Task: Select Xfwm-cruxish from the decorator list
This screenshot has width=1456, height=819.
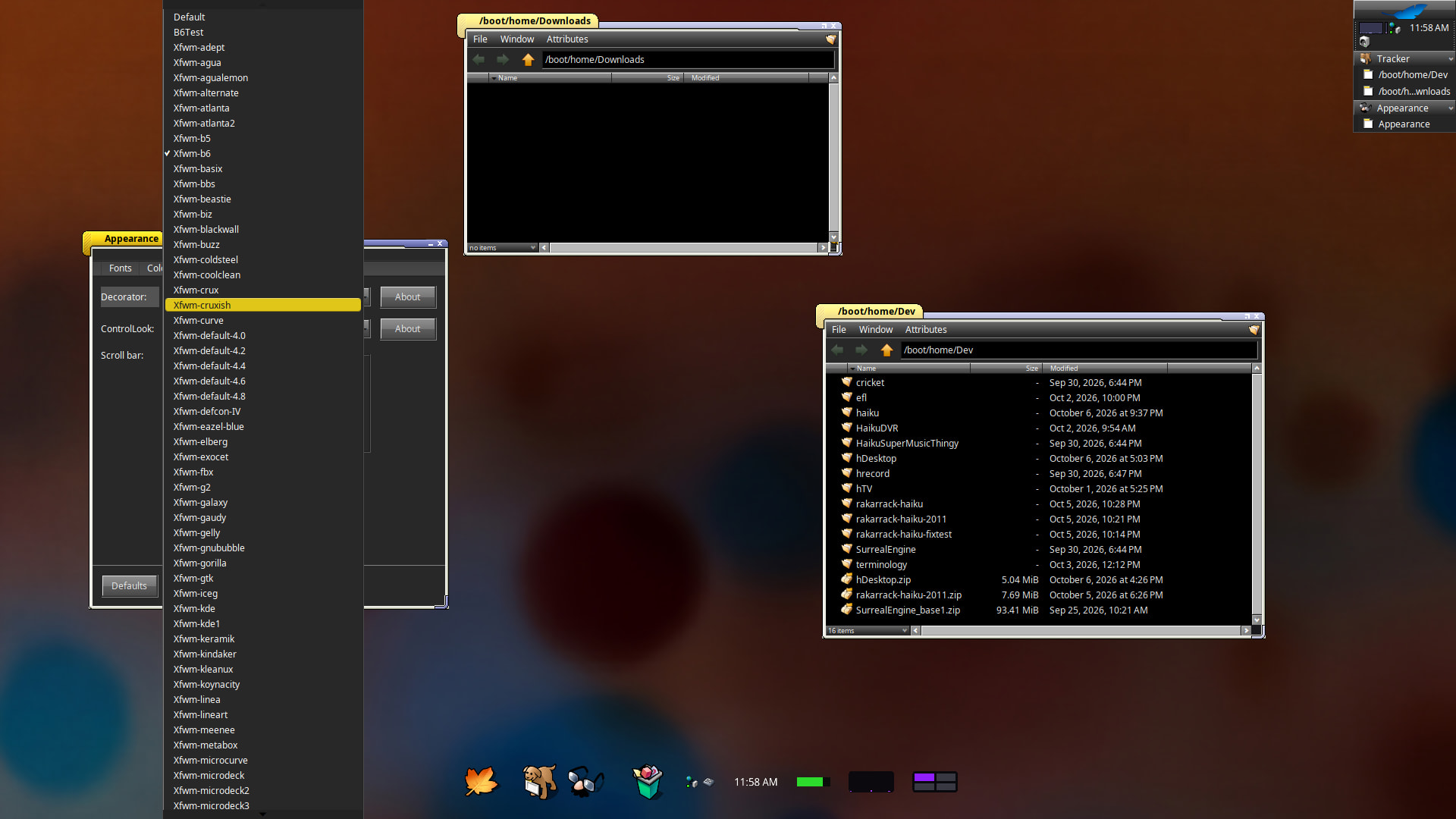Action: [x=262, y=305]
